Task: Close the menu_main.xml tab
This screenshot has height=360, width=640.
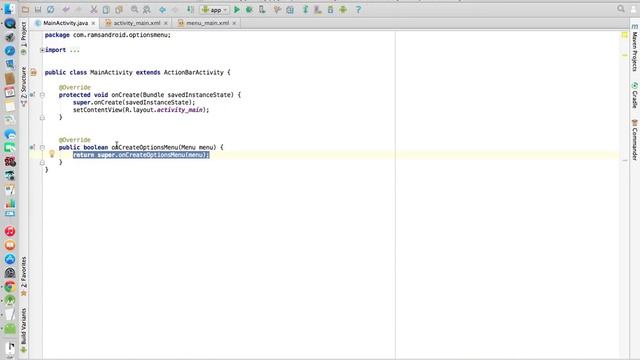Action: (234, 23)
